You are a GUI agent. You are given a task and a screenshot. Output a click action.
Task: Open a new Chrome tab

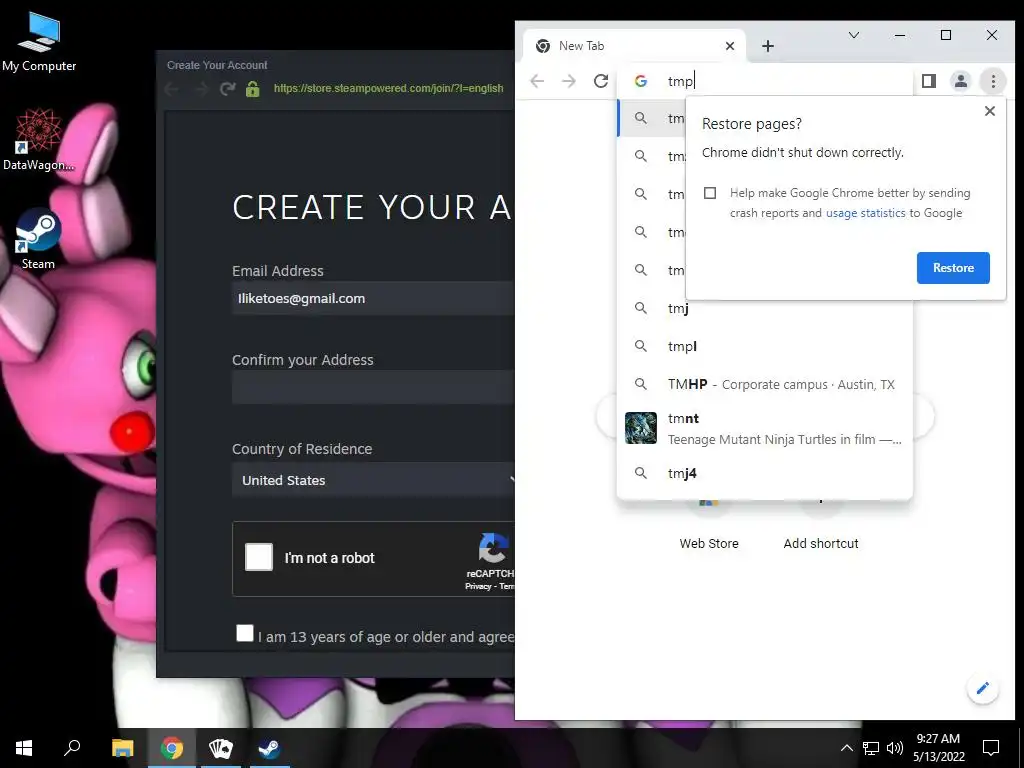(768, 46)
